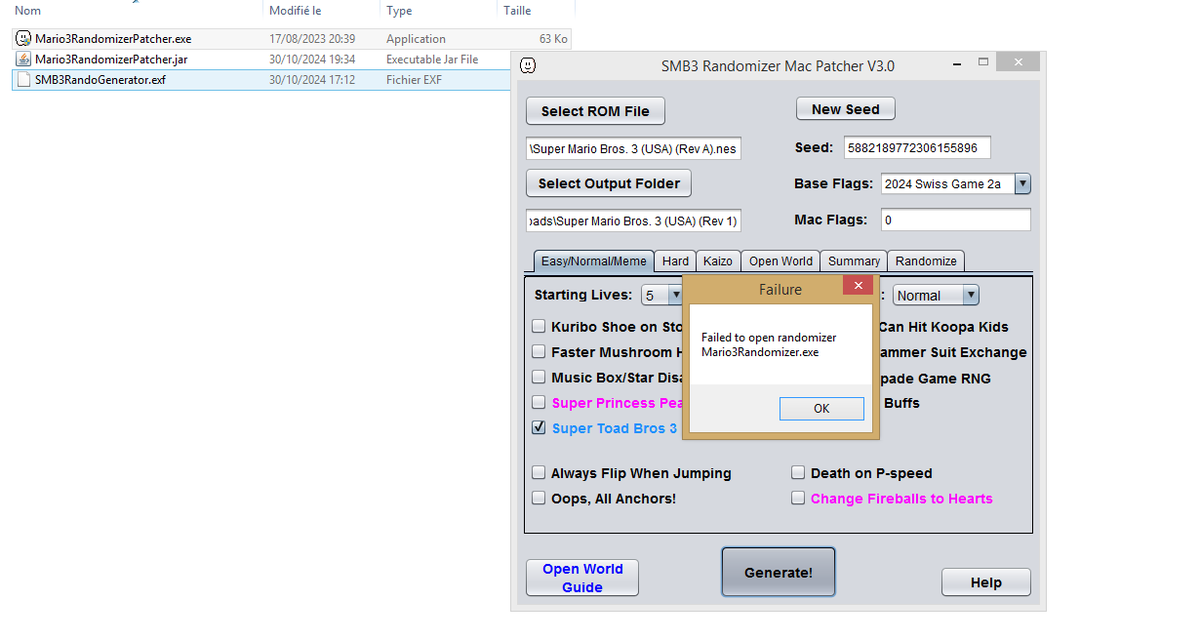The width and height of the screenshot is (1200, 641).
Task: Enable Faster Mushroom checkbox
Action: click(539, 352)
